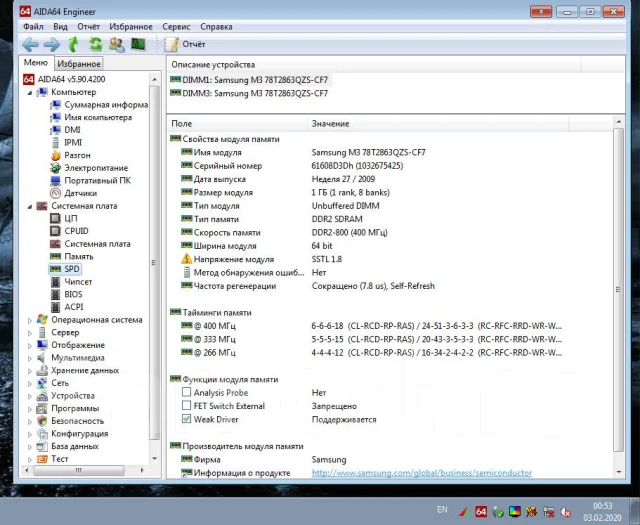Open the Сервис menu
Image resolution: width=640 pixels, height=525 pixels.
coord(176,27)
